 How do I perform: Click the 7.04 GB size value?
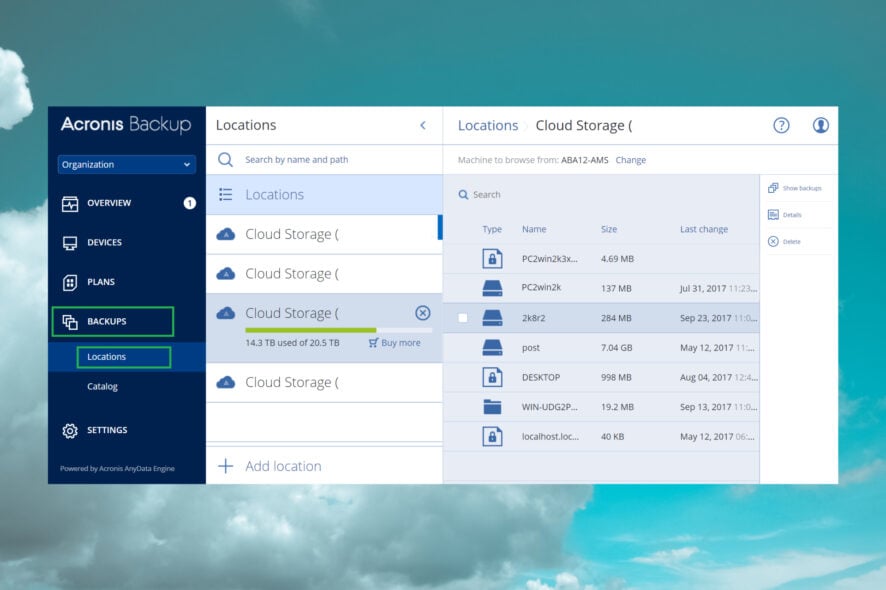pyautogui.click(x=616, y=348)
